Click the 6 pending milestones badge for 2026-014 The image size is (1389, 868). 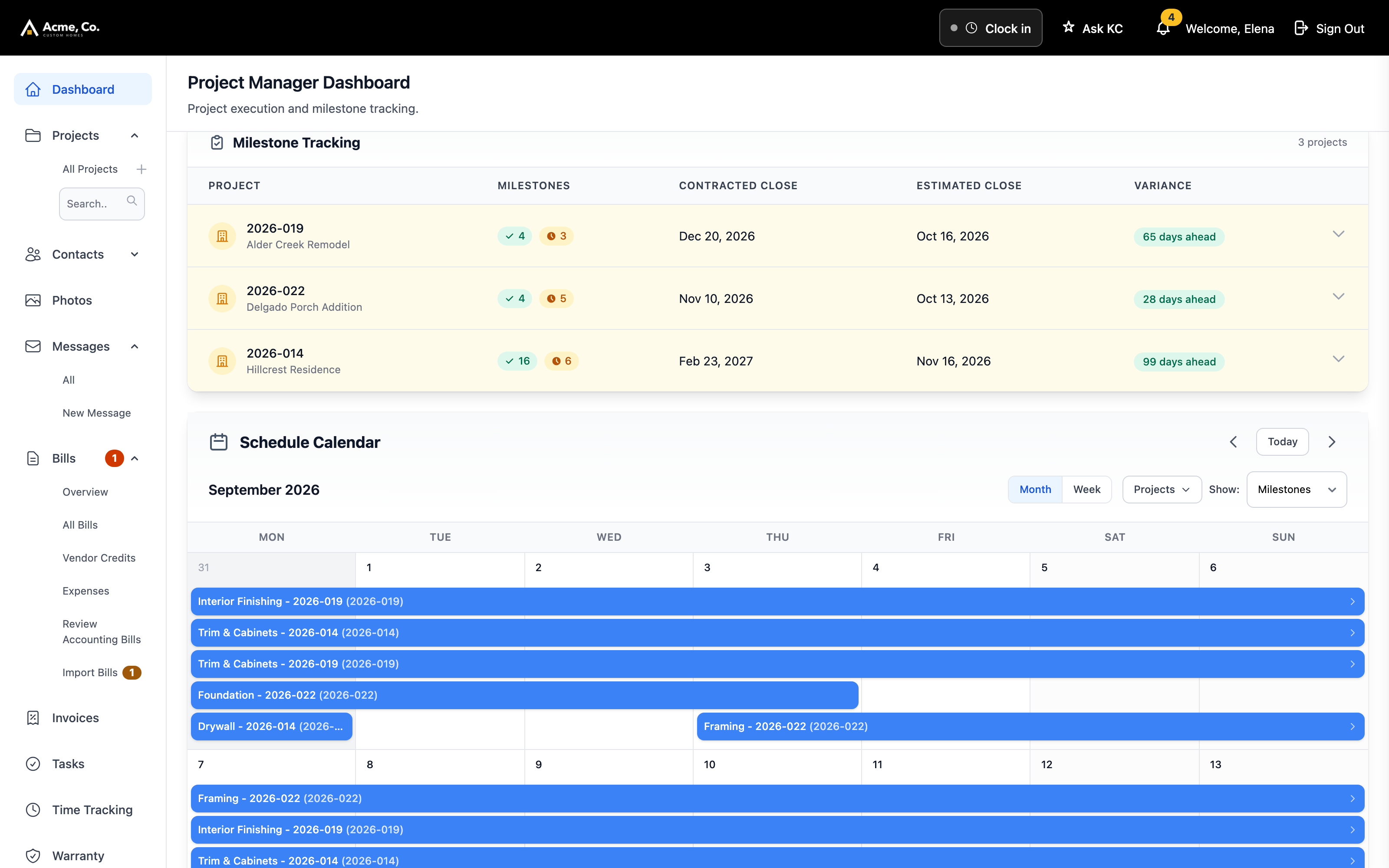[561, 361]
